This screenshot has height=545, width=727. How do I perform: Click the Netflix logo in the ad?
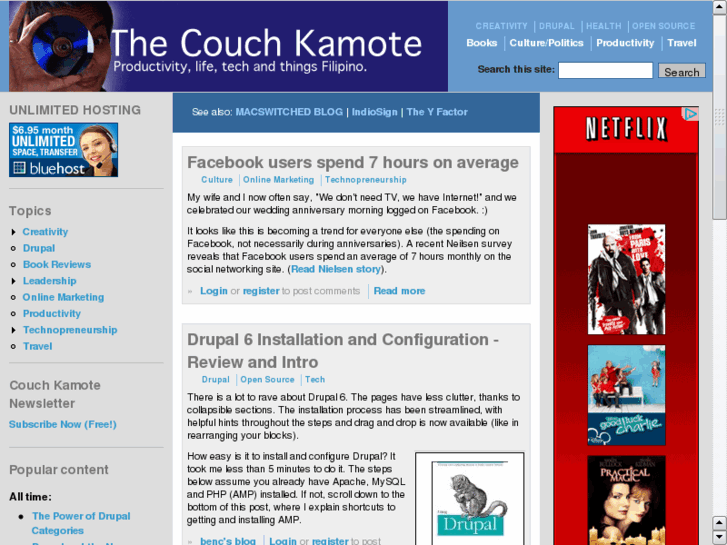point(626,129)
